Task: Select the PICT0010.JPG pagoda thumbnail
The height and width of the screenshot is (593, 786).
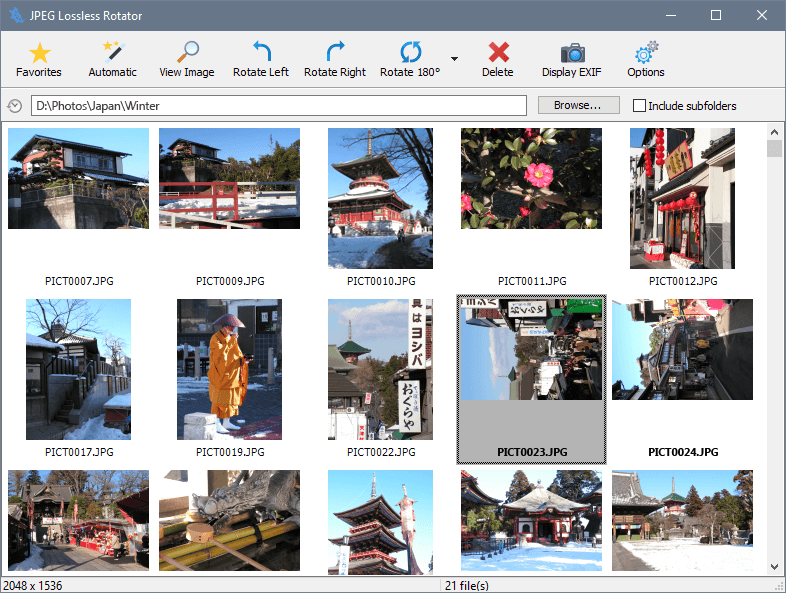Action: pos(380,198)
